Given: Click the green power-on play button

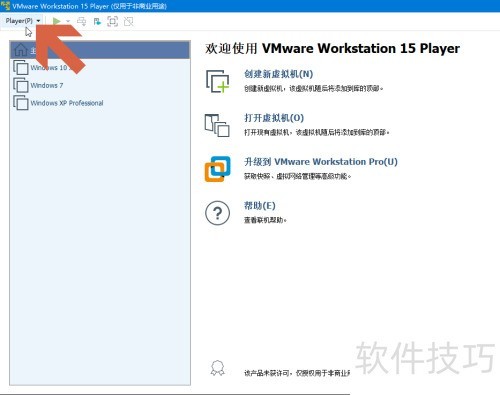Looking at the screenshot, I should click(56, 21).
